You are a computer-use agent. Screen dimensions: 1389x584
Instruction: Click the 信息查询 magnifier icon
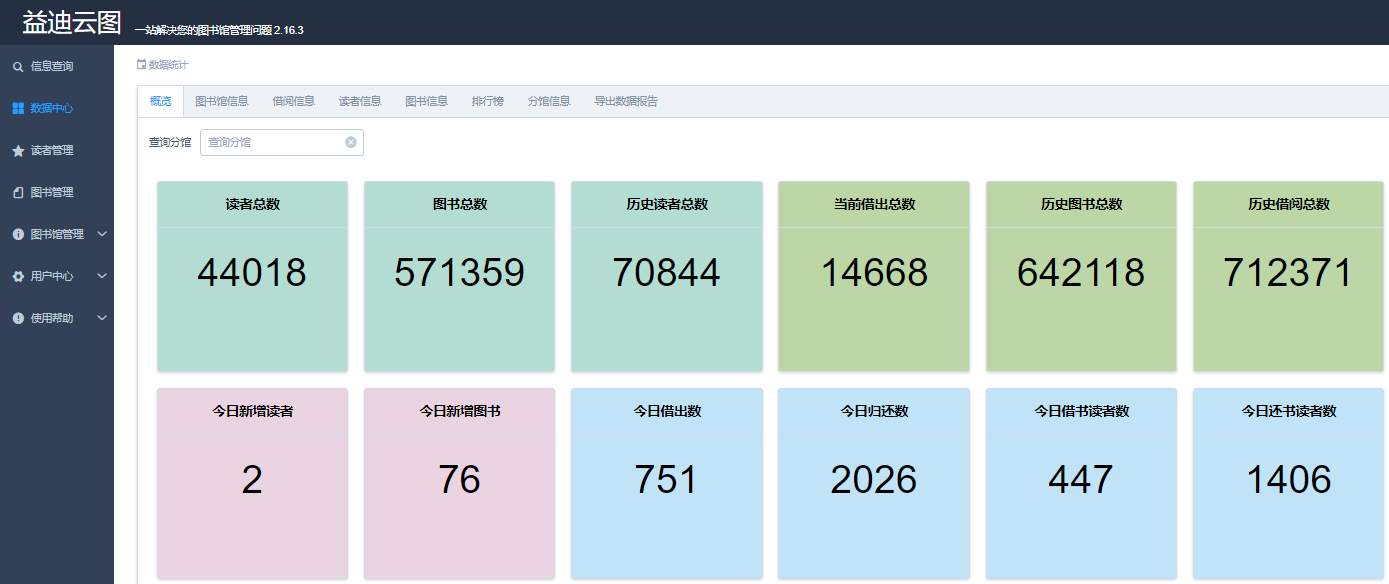[18, 67]
